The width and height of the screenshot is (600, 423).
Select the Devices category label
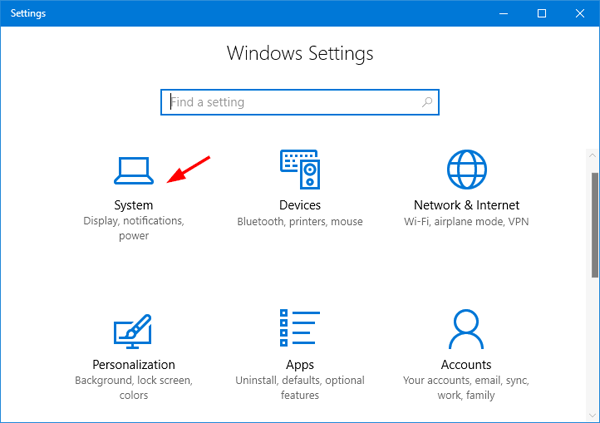[x=299, y=205]
